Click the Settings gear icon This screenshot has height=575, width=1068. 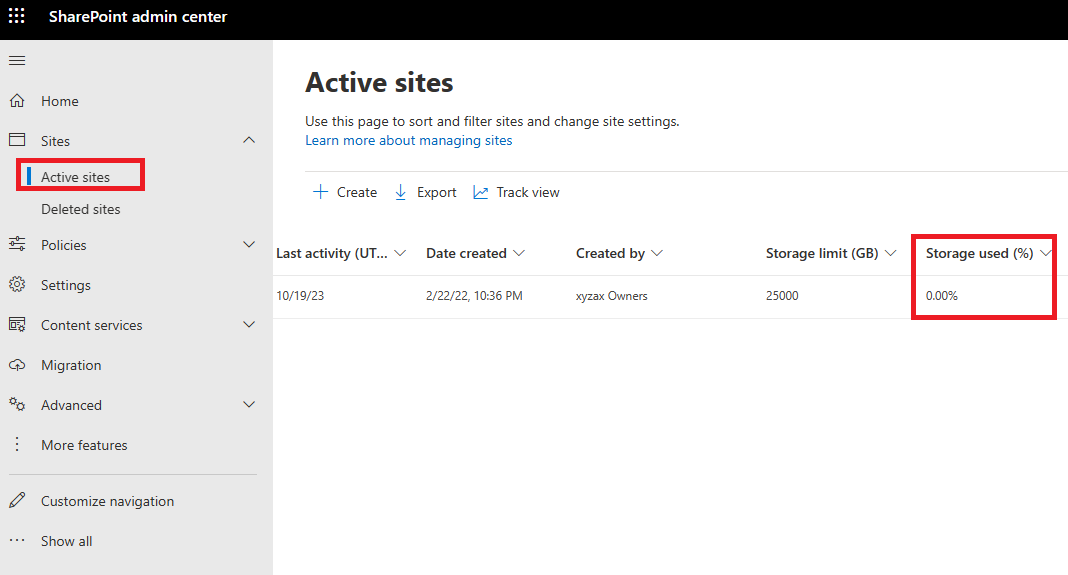[x=17, y=284]
